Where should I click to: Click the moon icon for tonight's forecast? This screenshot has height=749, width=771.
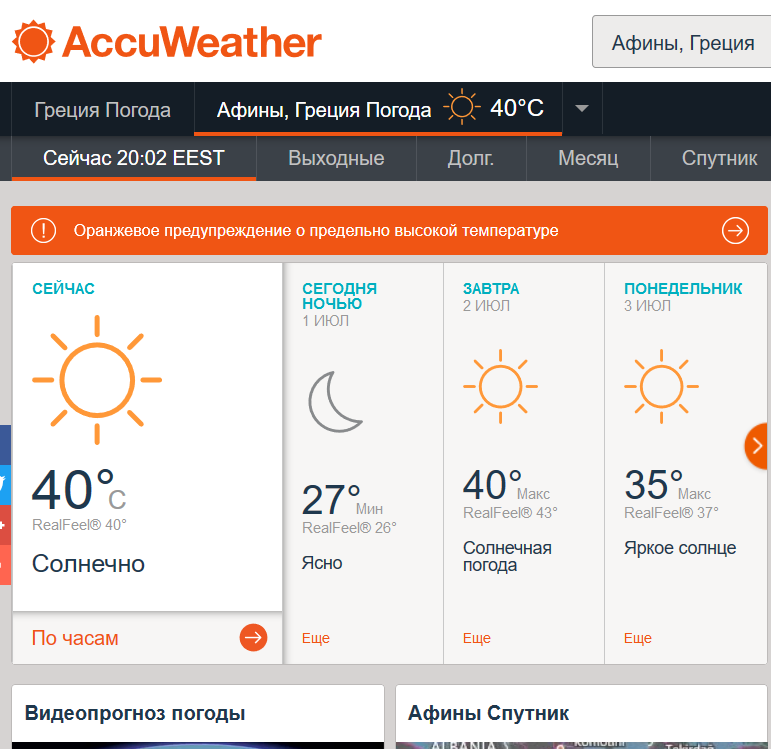334,401
